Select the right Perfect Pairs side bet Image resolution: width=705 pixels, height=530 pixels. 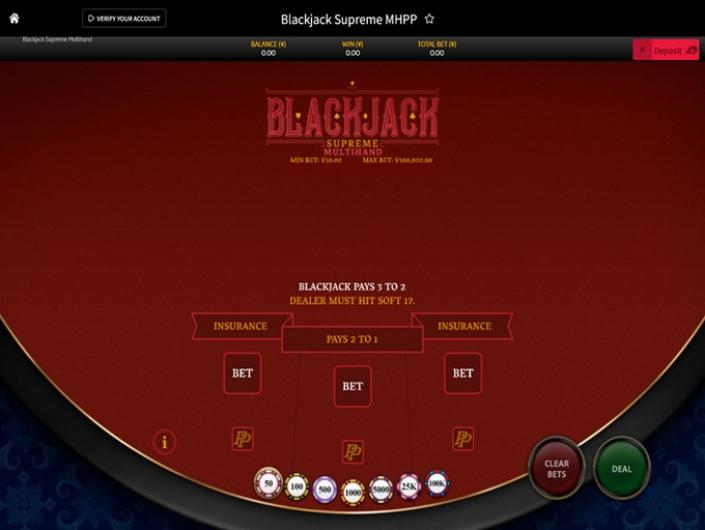point(463,439)
